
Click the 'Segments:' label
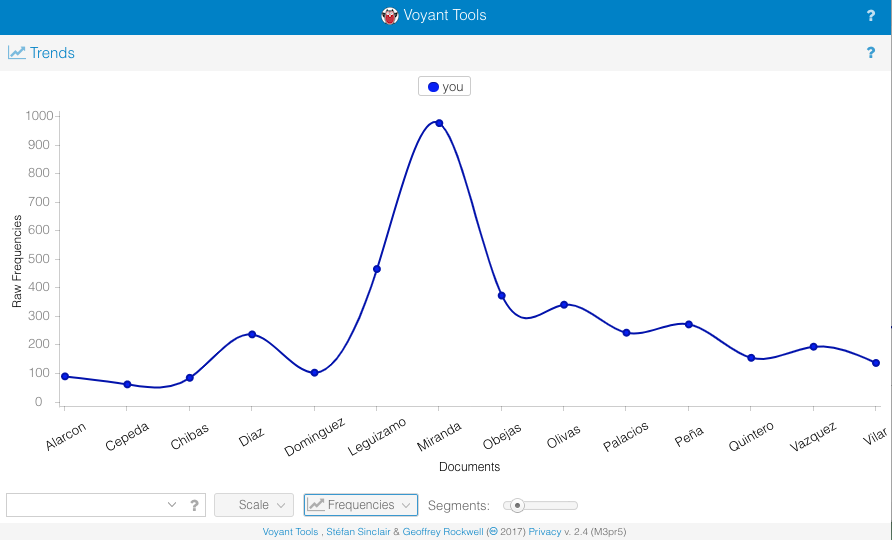click(x=459, y=505)
